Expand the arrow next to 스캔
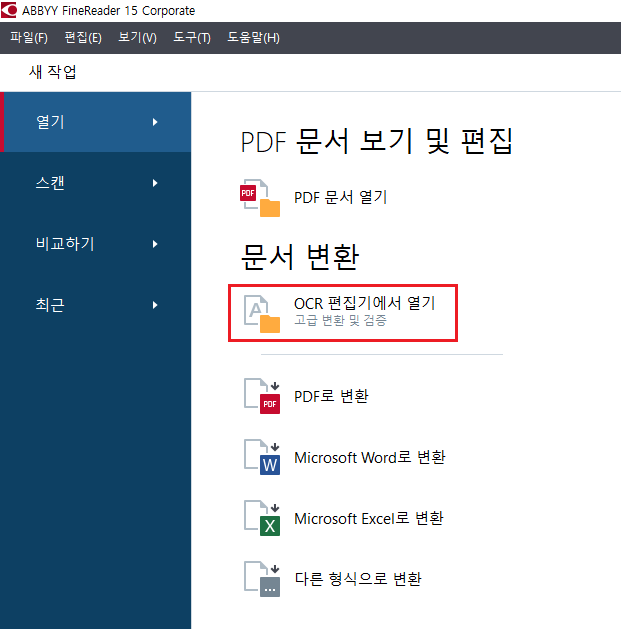621x629 pixels. tap(155, 183)
